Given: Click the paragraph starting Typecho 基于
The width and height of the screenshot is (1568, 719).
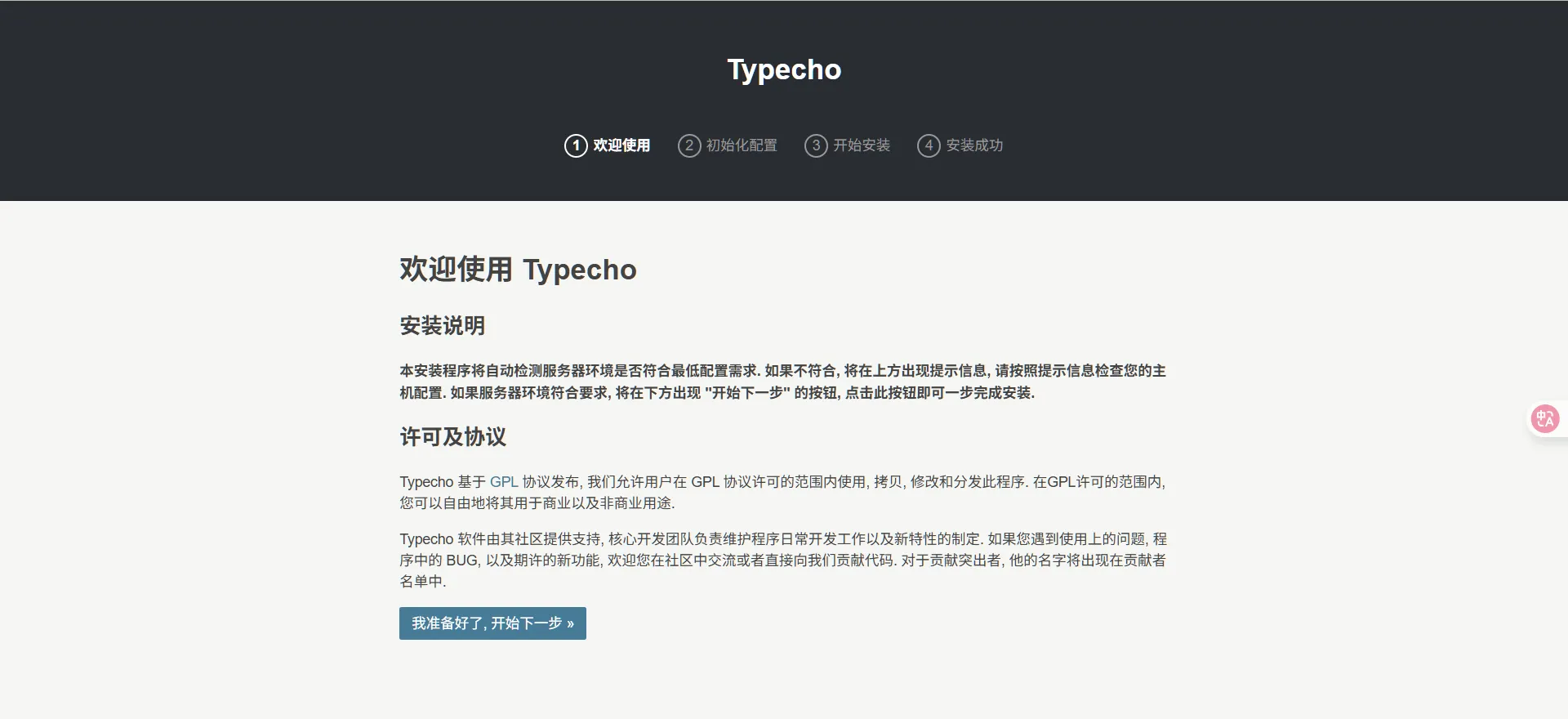Looking at the screenshot, I should pyautogui.click(x=783, y=493).
